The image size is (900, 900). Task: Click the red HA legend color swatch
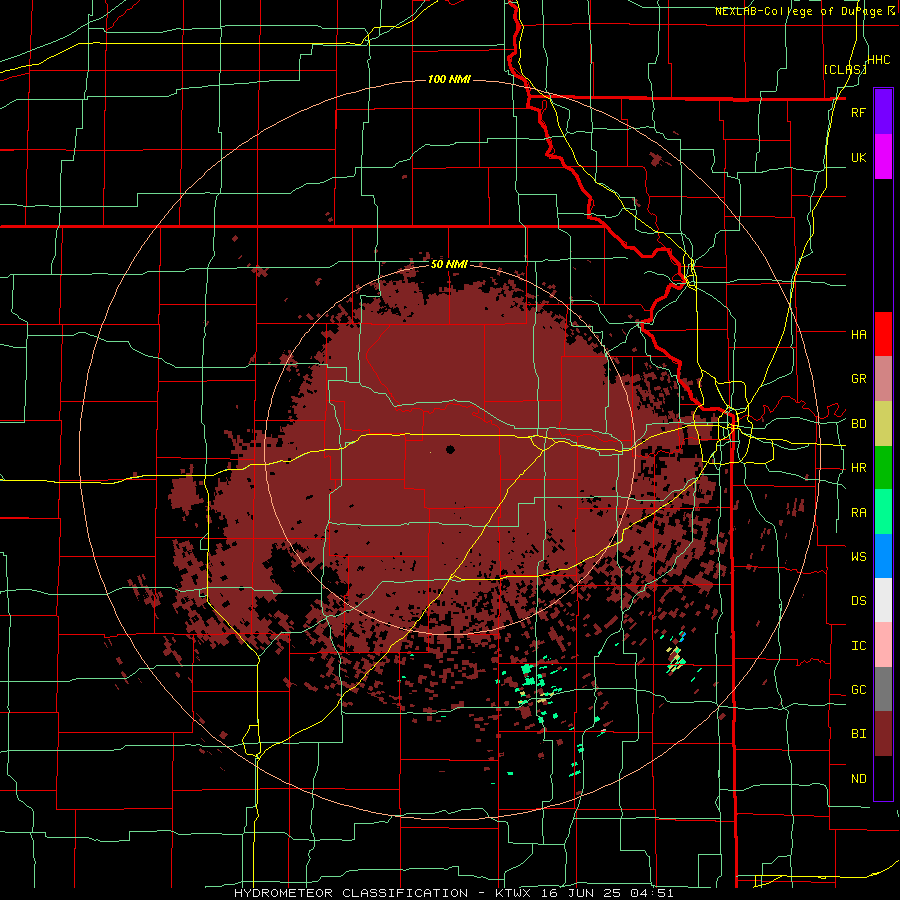[883, 334]
